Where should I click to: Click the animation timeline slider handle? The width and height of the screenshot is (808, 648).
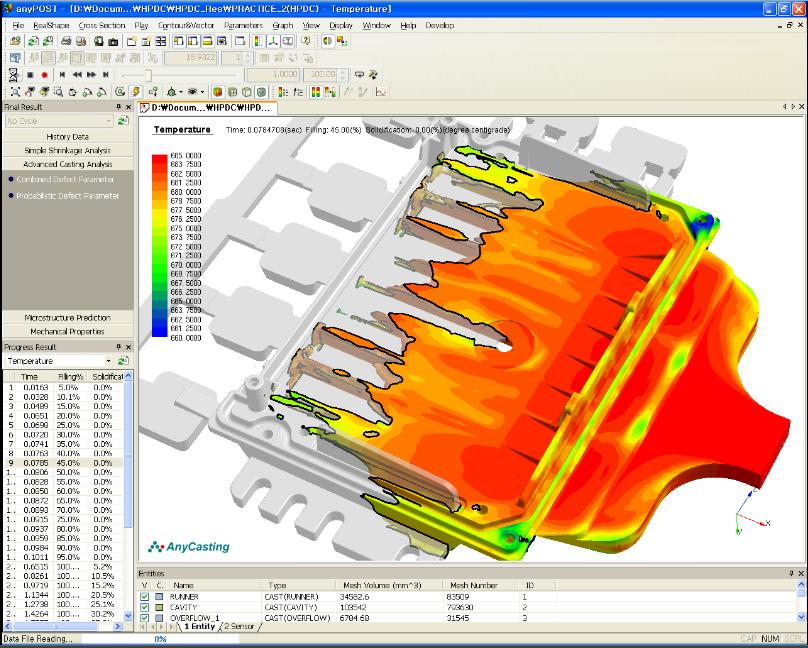coord(148,76)
